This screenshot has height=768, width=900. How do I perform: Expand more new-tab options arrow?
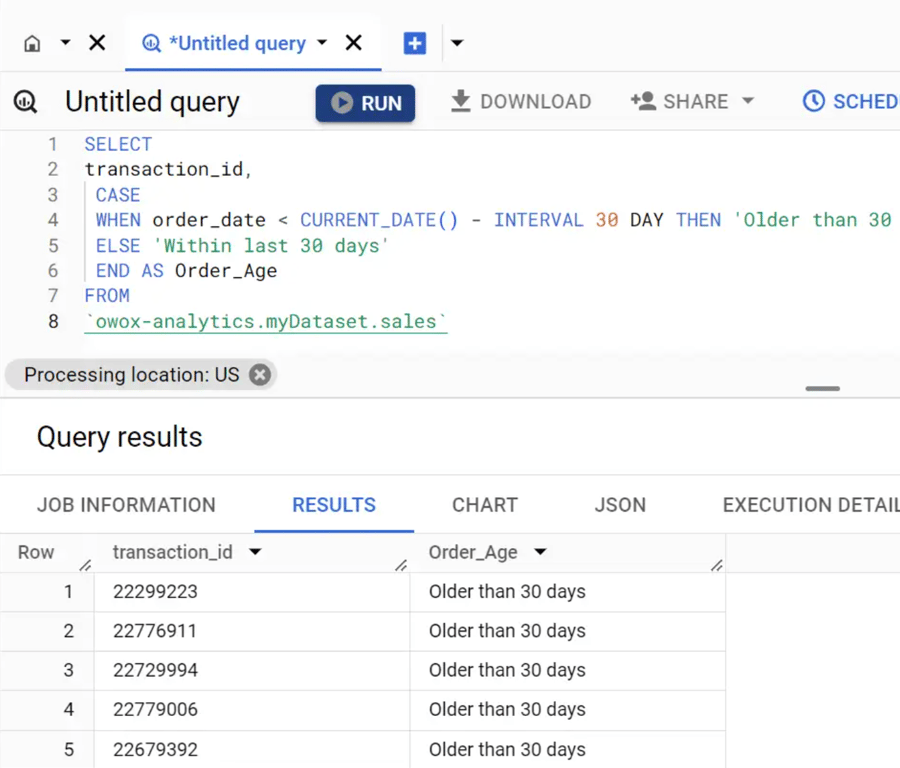pyautogui.click(x=457, y=42)
